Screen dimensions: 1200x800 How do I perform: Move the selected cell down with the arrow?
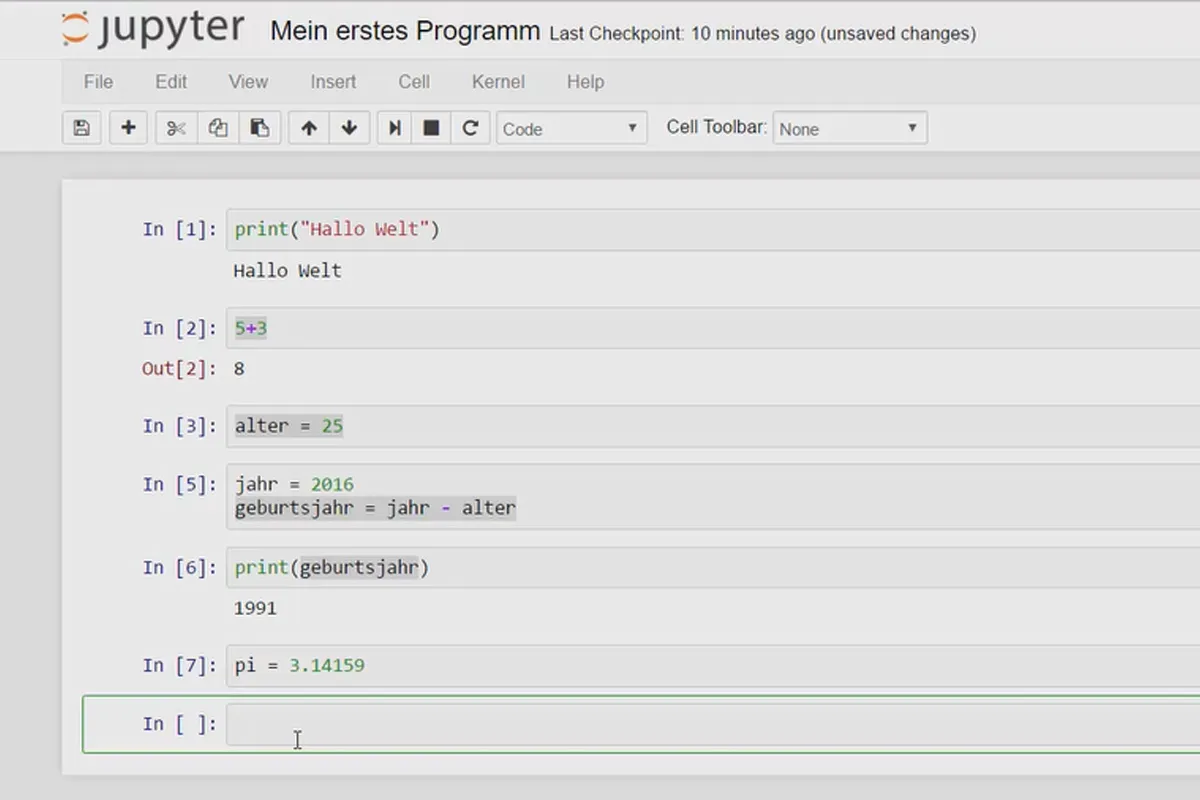click(349, 128)
